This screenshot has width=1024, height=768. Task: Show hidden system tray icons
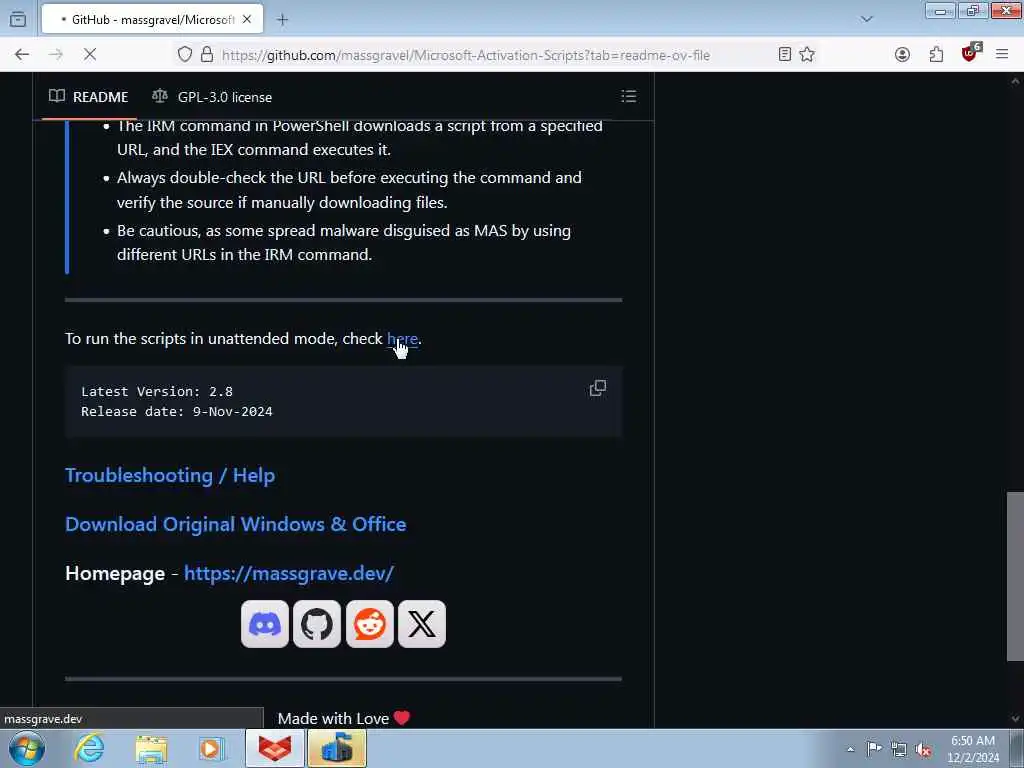click(x=850, y=749)
